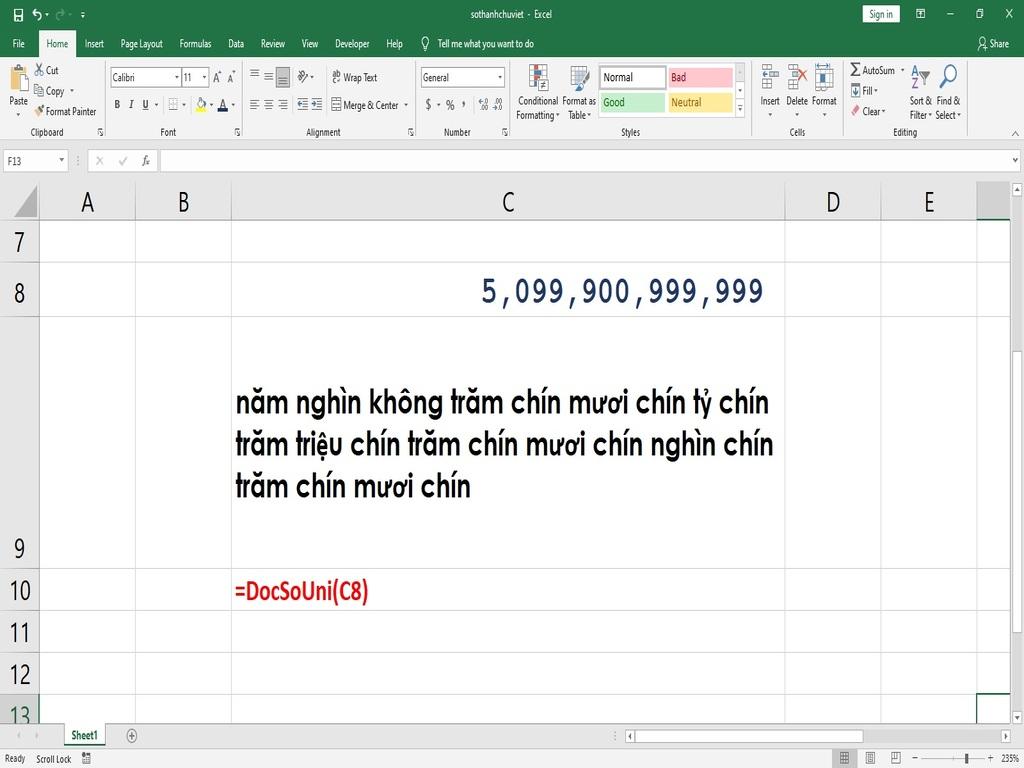
Task: Click the Underline icon
Action: click(x=145, y=104)
